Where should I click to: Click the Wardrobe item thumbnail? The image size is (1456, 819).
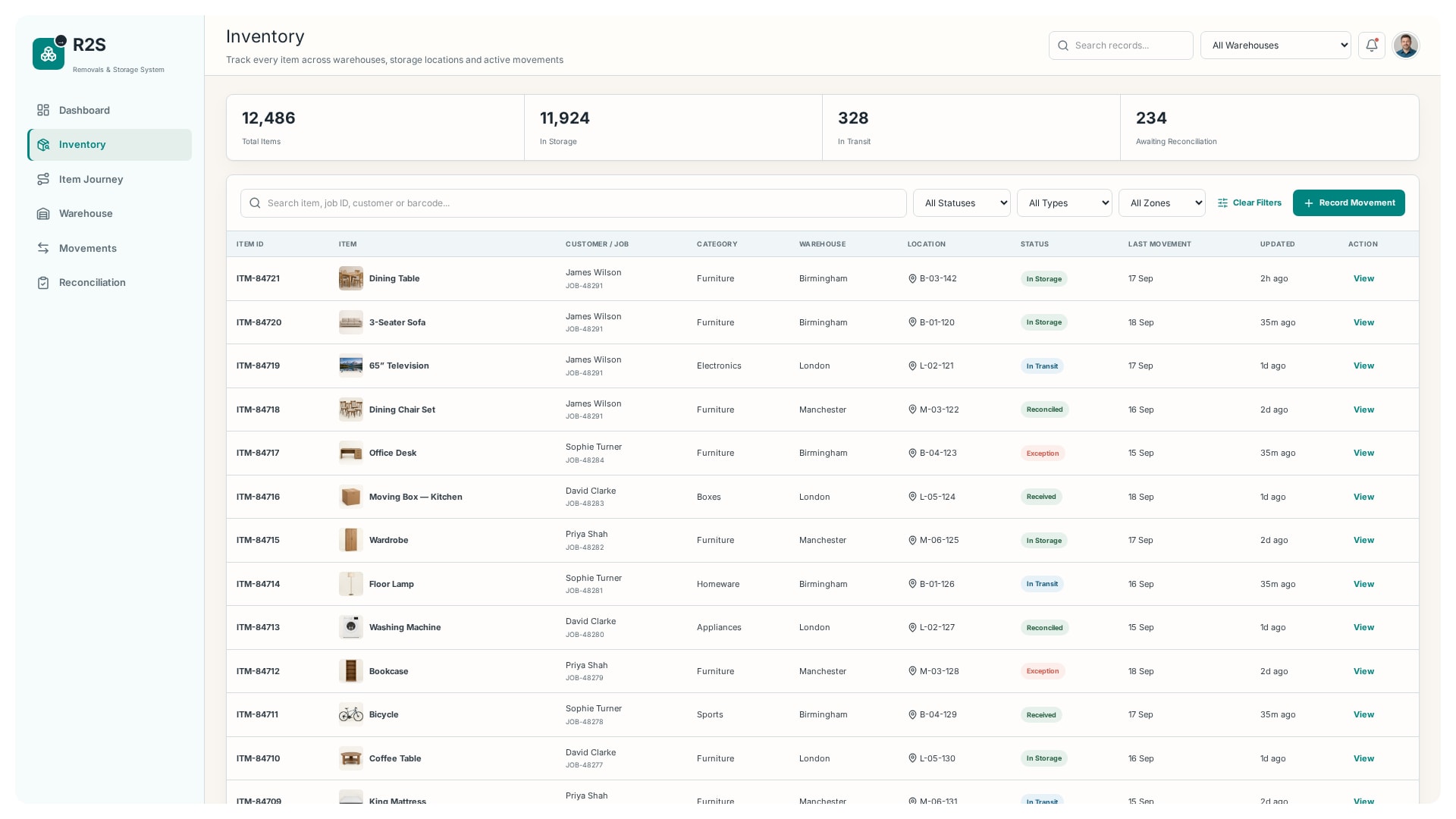click(350, 540)
